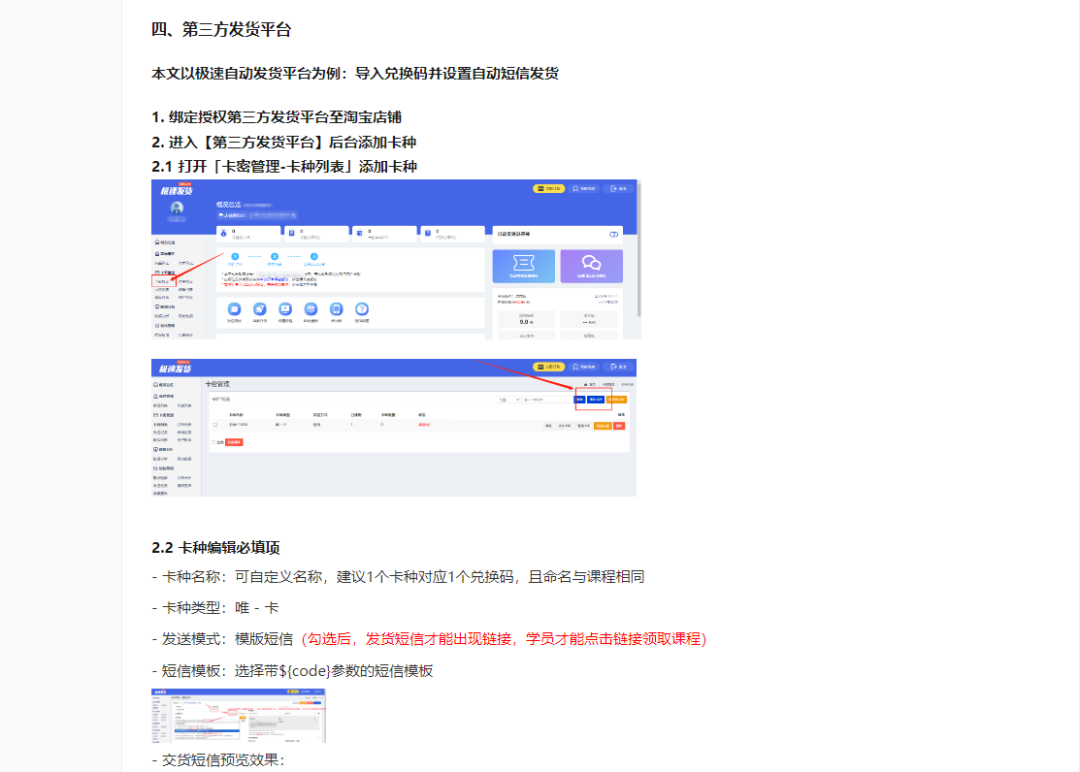Click step circle 3 in the dashboard screenshot
Viewport: 1080px width, 772px height.
(314, 256)
